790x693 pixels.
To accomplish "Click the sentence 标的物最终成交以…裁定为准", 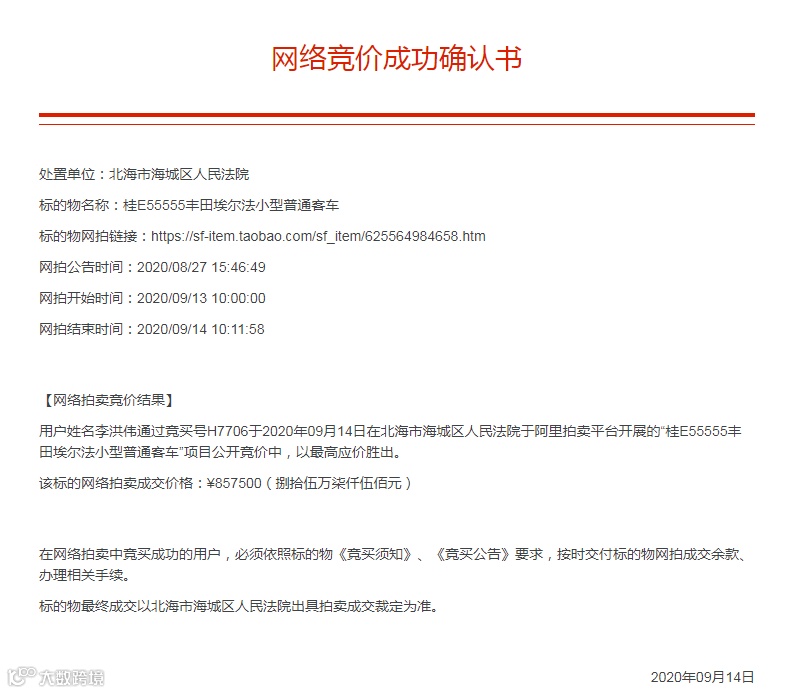I will pyautogui.click(x=239, y=606).
